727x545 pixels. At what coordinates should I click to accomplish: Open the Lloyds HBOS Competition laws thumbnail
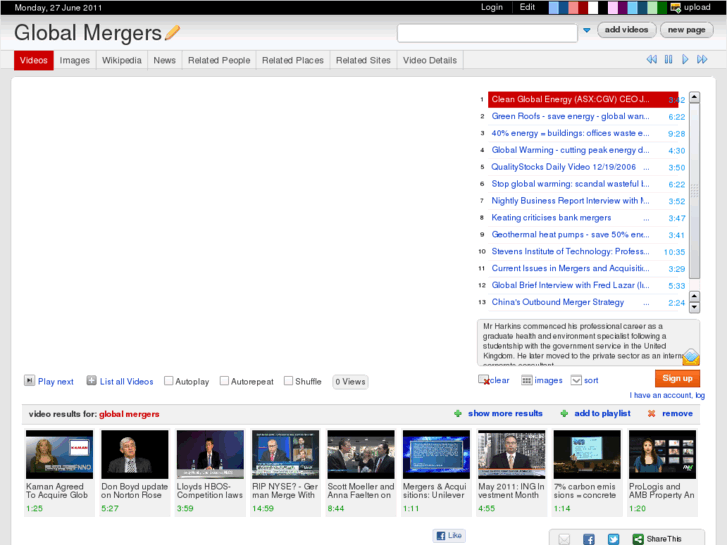210,454
